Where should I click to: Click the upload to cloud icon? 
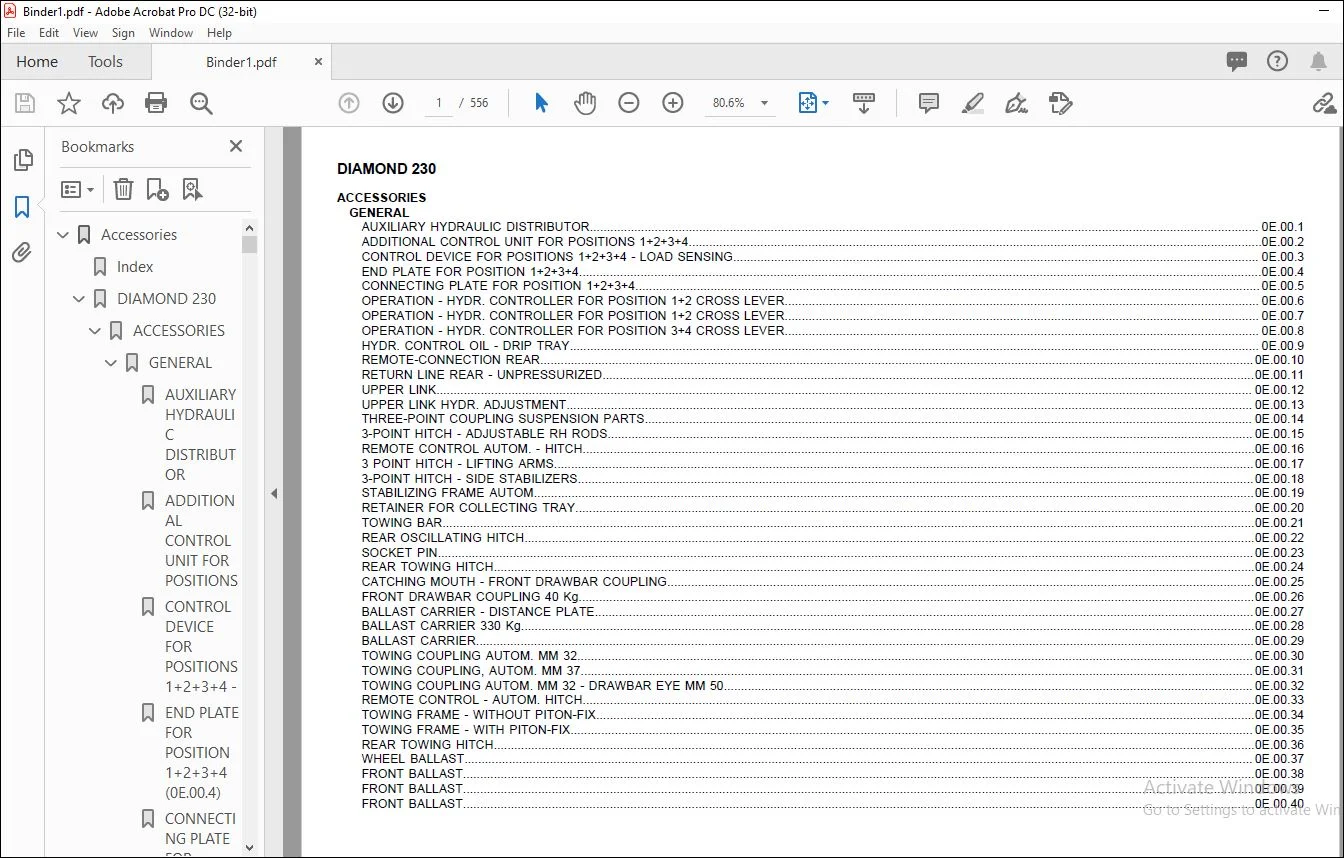(113, 103)
